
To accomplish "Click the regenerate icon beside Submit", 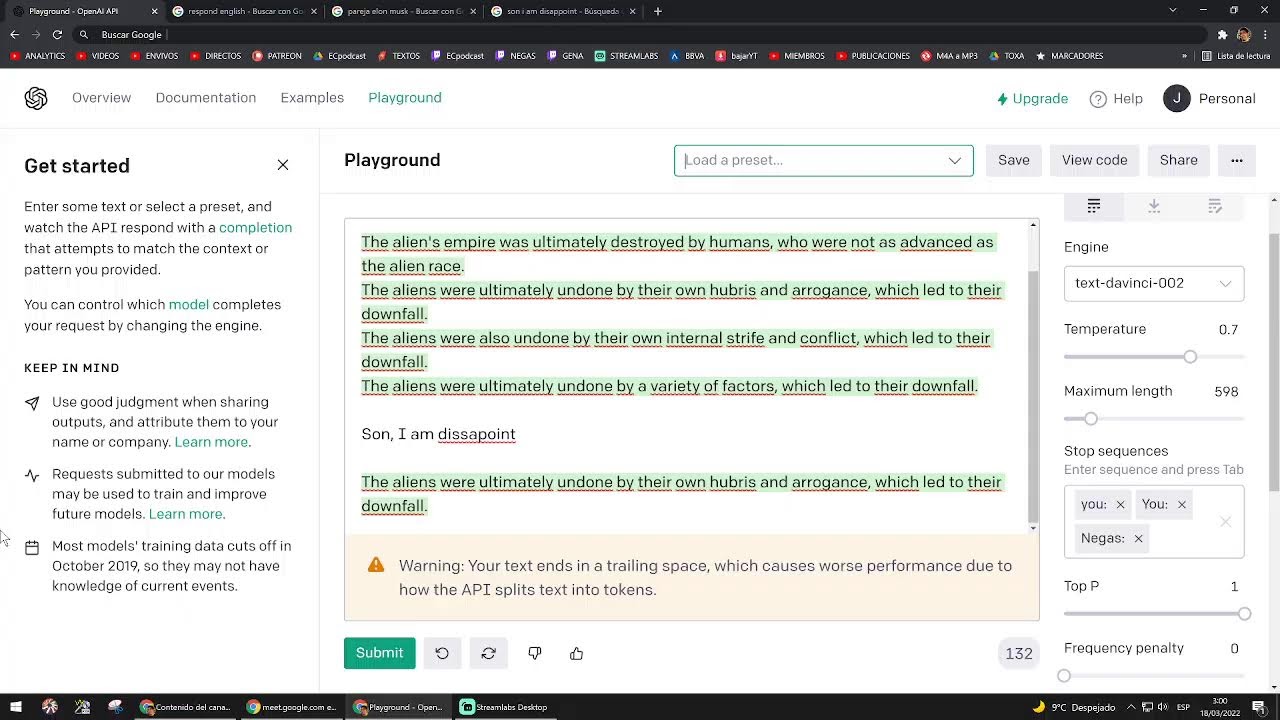I will tap(488, 653).
